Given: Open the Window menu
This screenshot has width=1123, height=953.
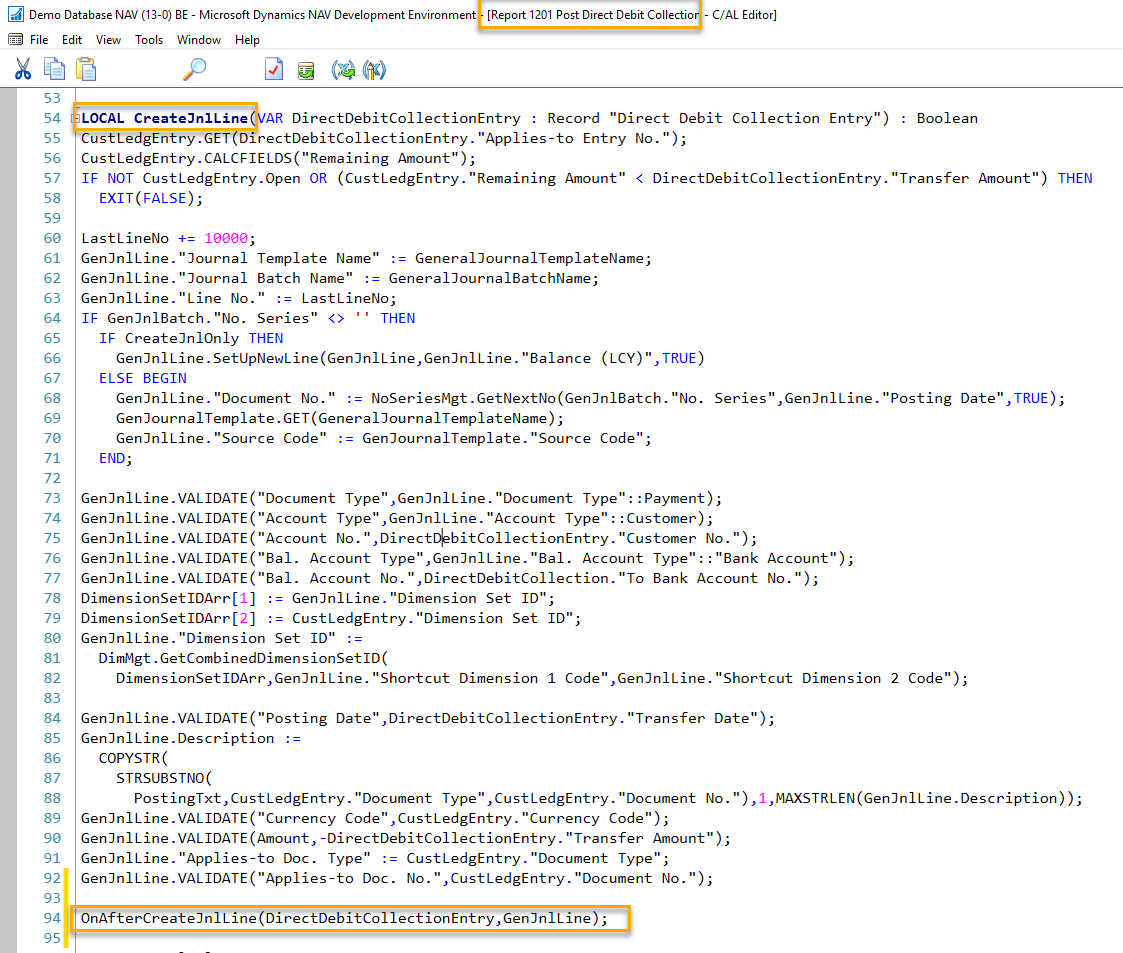Looking at the screenshot, I should click(x=198, y=40).
